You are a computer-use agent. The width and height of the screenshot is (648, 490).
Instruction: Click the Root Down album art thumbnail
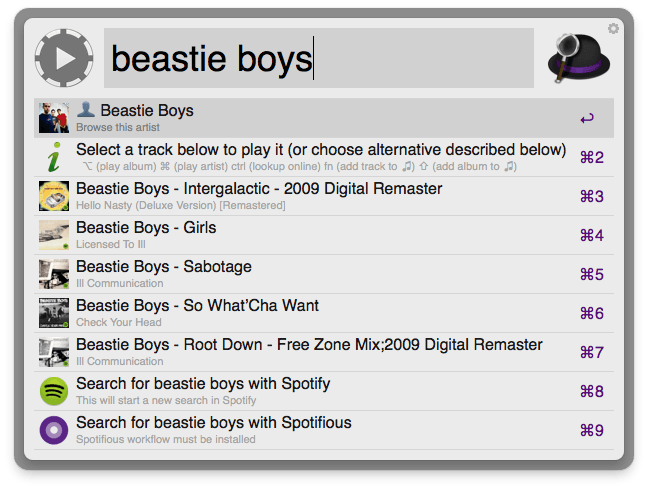tap(54, 352)
